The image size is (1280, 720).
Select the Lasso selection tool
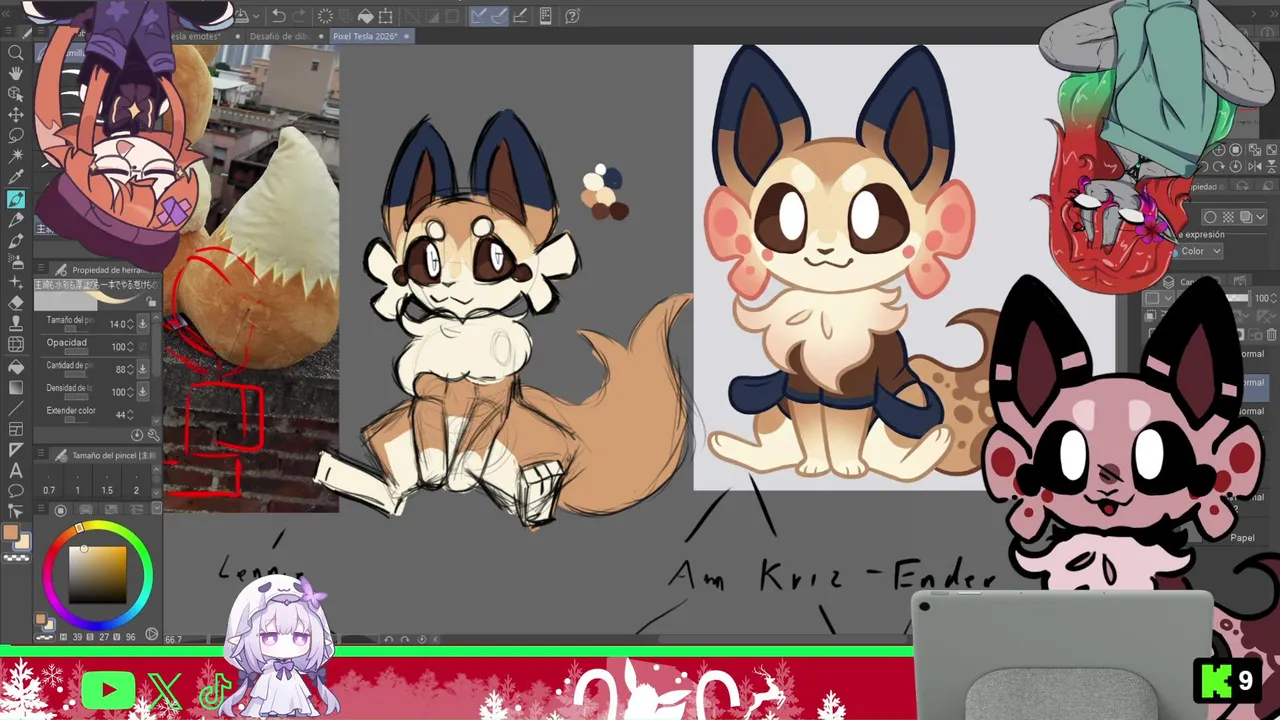click(16, 135)
